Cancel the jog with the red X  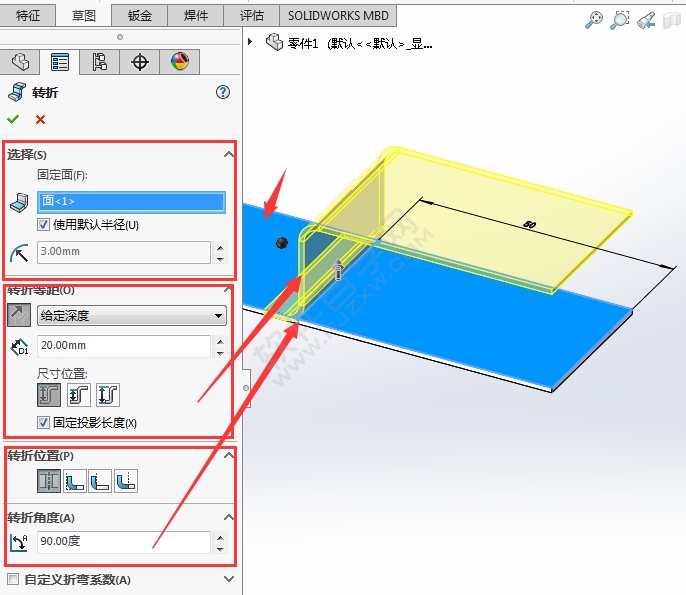coord(40,120)
